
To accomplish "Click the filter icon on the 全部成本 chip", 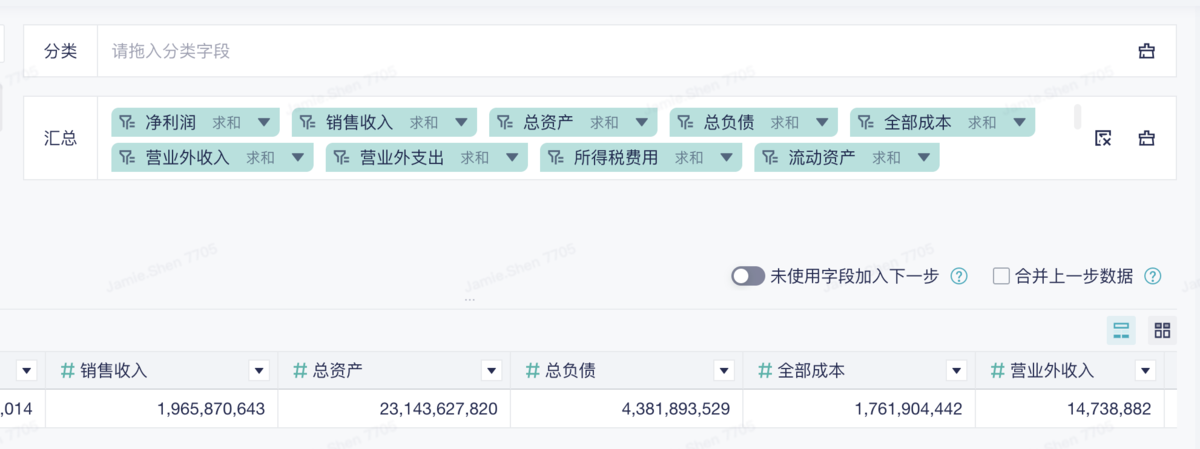I will (866, 123).
